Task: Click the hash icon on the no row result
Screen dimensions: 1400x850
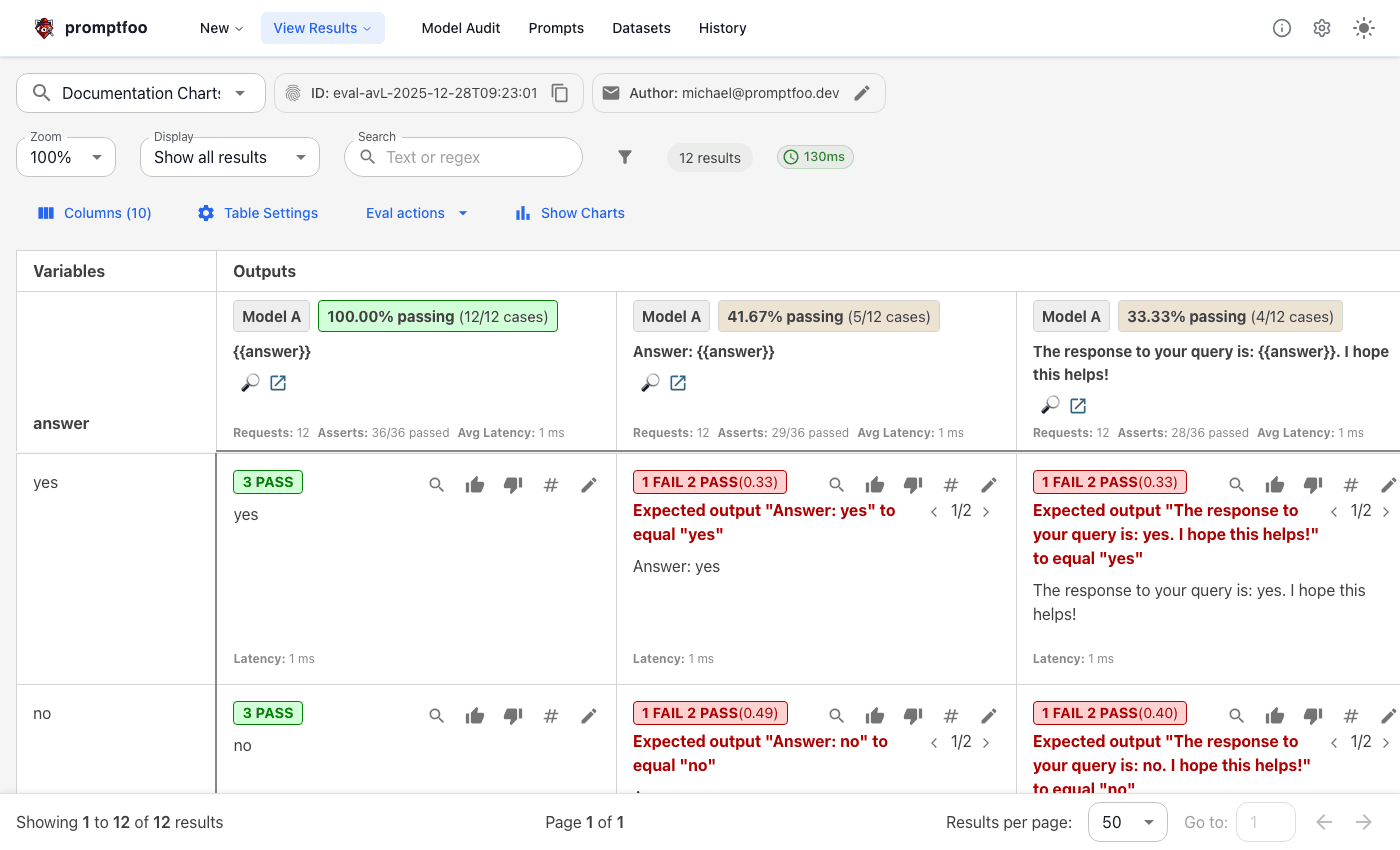Action: [x=551, y=715]
